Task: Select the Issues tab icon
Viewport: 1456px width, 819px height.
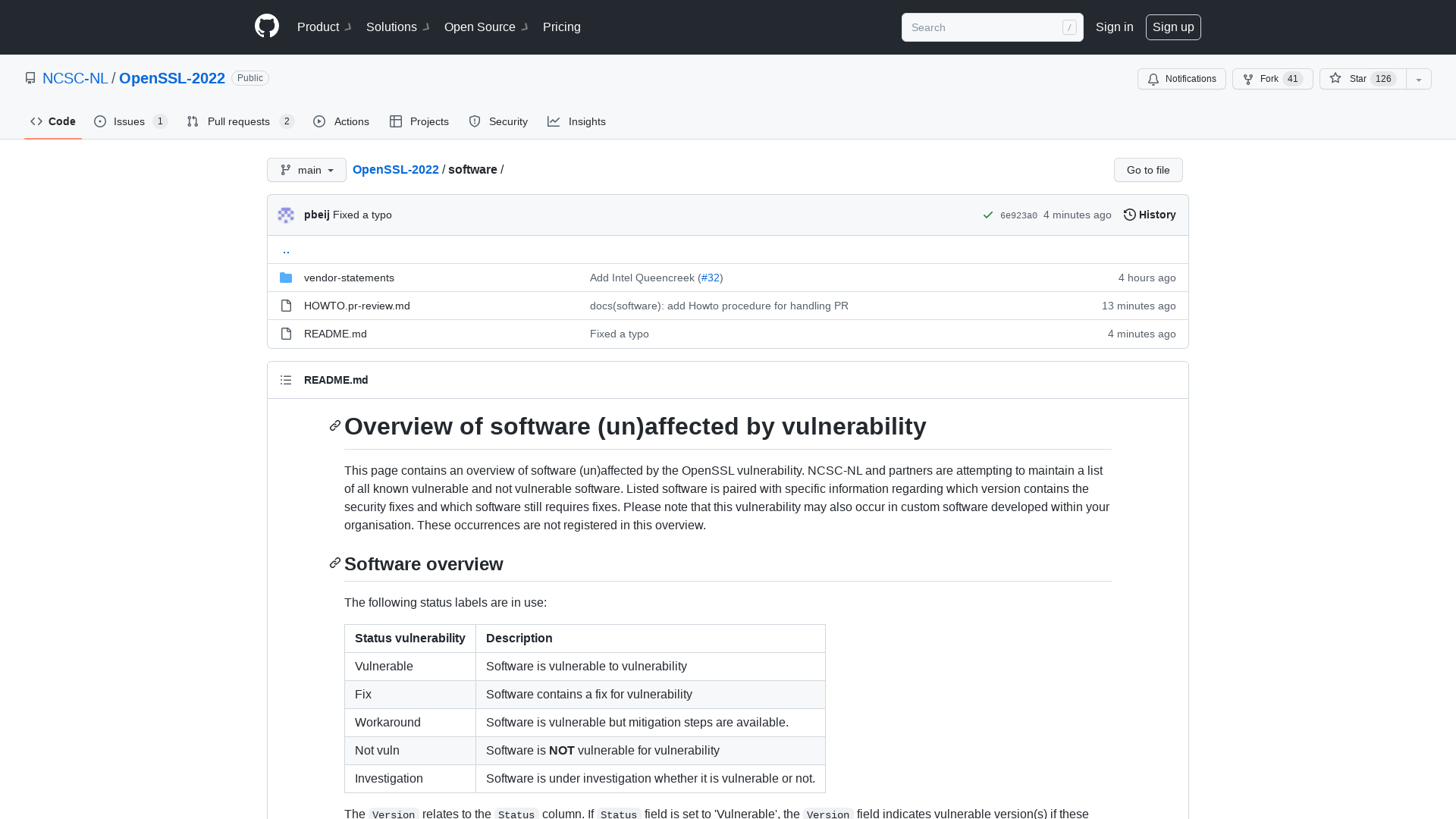Action: tap(99, 121)
